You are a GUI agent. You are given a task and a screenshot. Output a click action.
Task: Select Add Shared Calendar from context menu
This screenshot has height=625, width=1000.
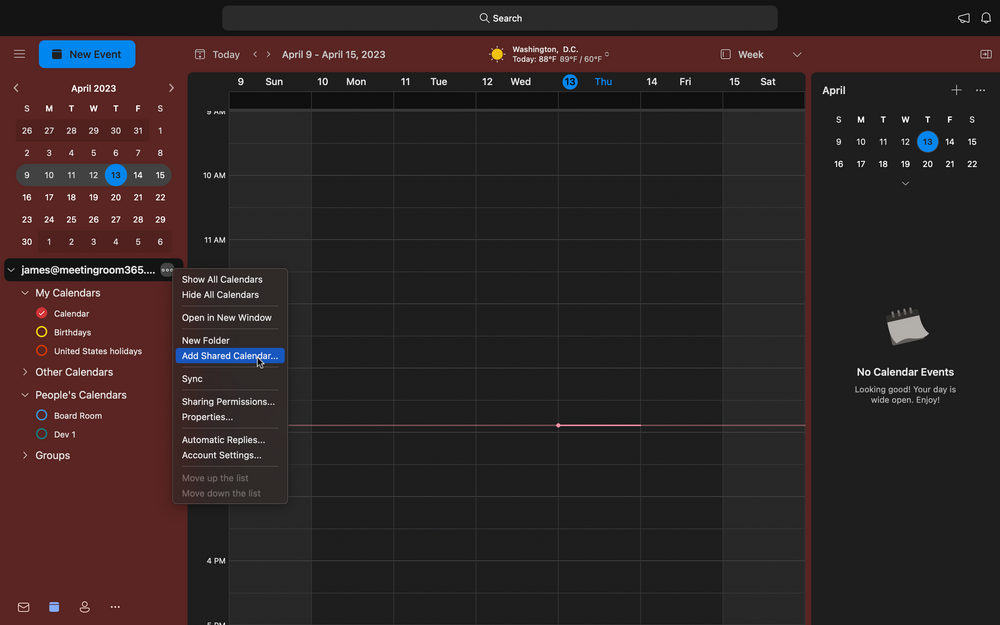[230, 356]
